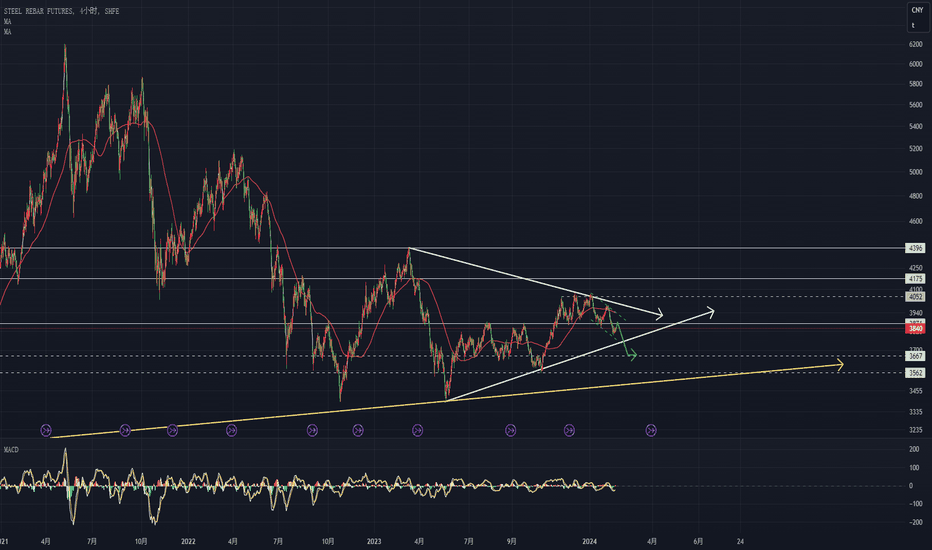Open the 't' unit selector

click(x=914, y=25)
